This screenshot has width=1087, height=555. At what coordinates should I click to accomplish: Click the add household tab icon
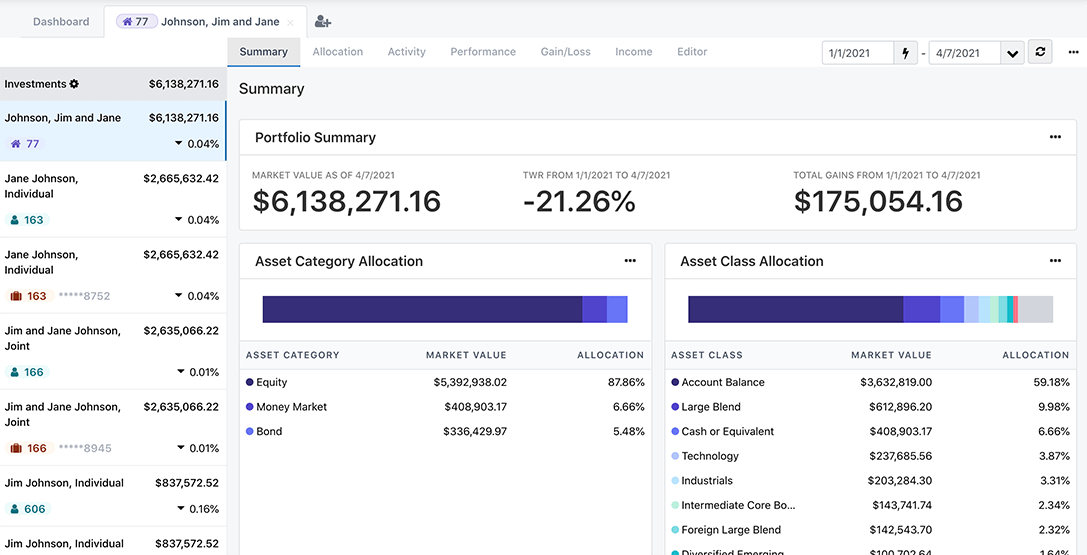[322, 21]
